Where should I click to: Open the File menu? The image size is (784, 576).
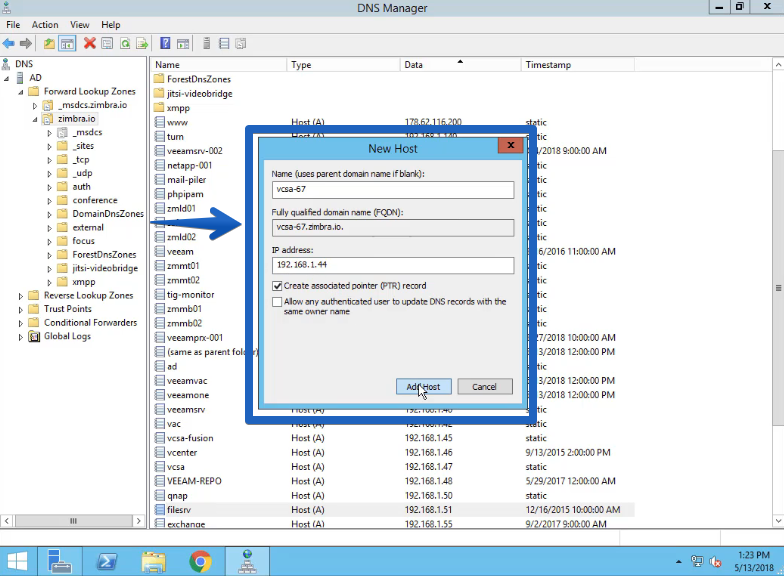pyautogui.click(x=13, y=24)
